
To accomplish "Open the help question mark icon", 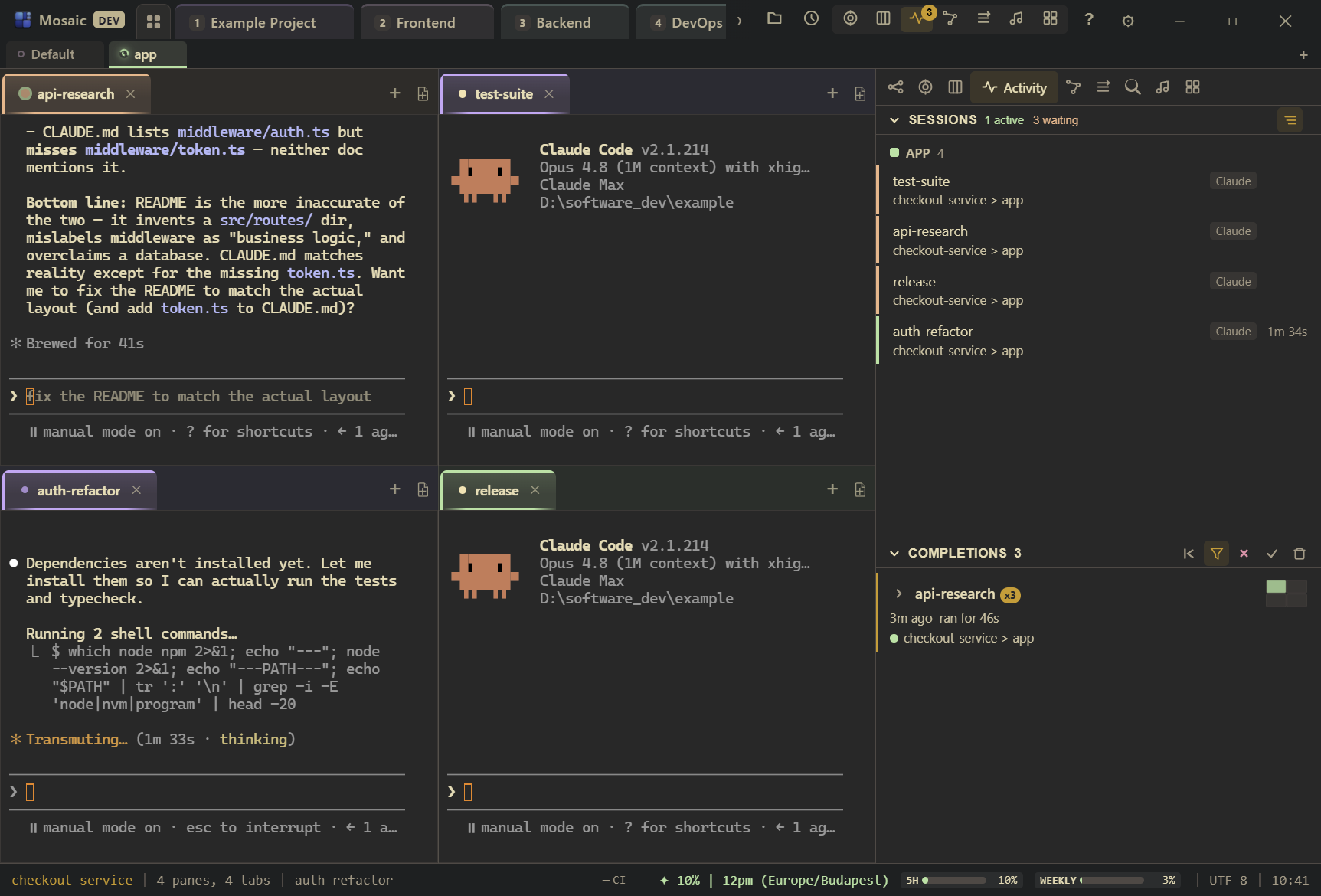I will click(1089, 19).
